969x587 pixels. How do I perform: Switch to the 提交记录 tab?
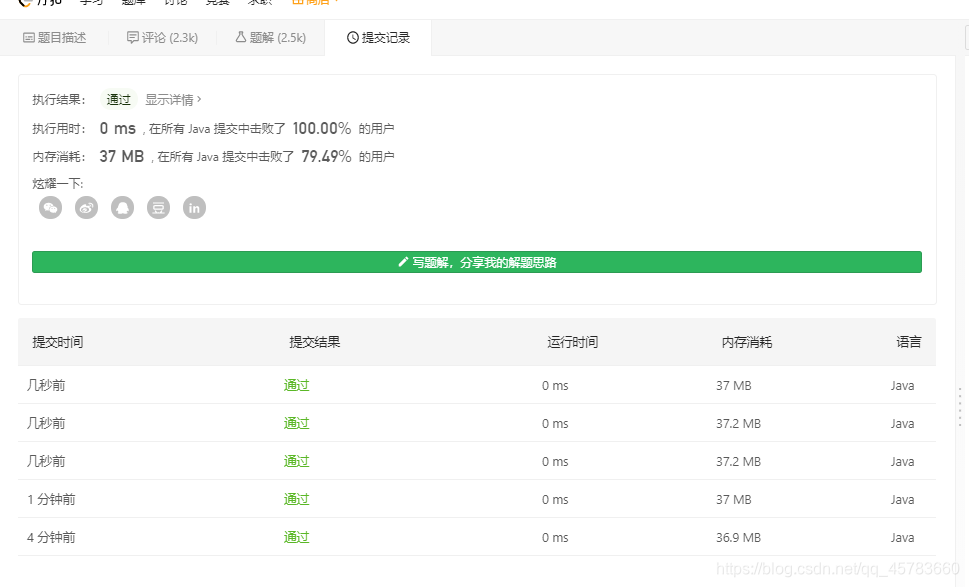(x=378, y=38)
